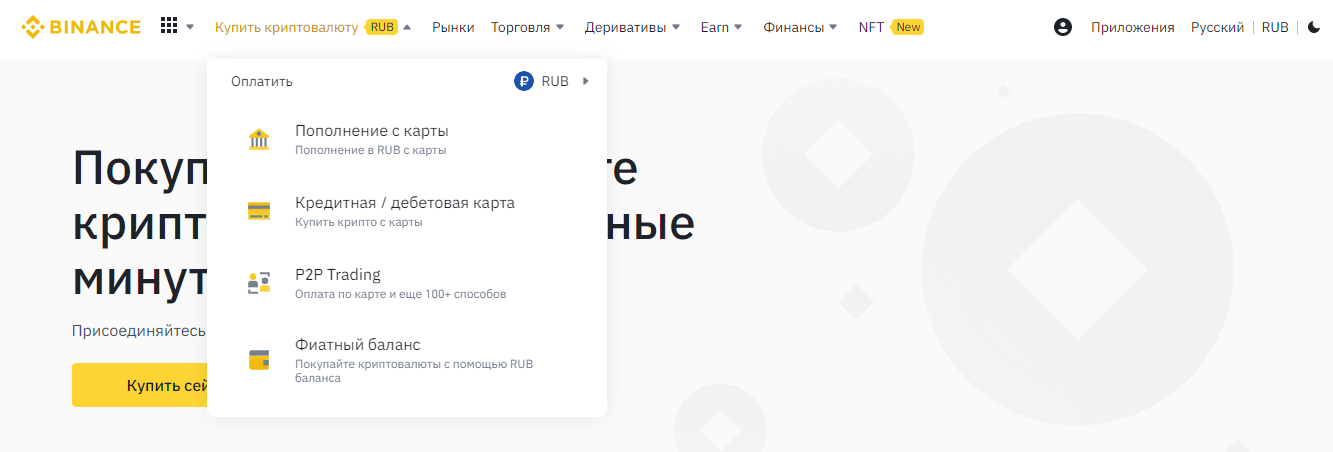Open the Earn dropdown menu
Image resolution: width=1333 pixels, height=452 pixels.
[x=722, y=27]
